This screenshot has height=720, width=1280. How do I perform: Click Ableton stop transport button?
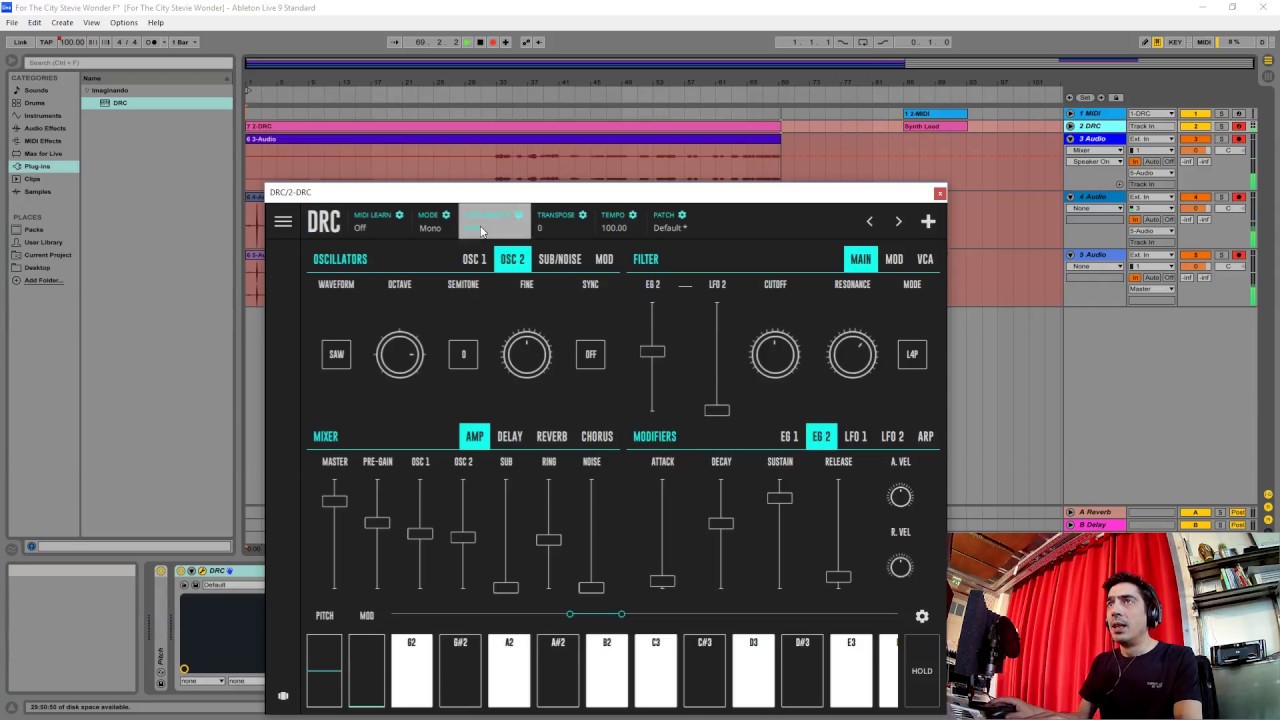(x=480, y=42)
